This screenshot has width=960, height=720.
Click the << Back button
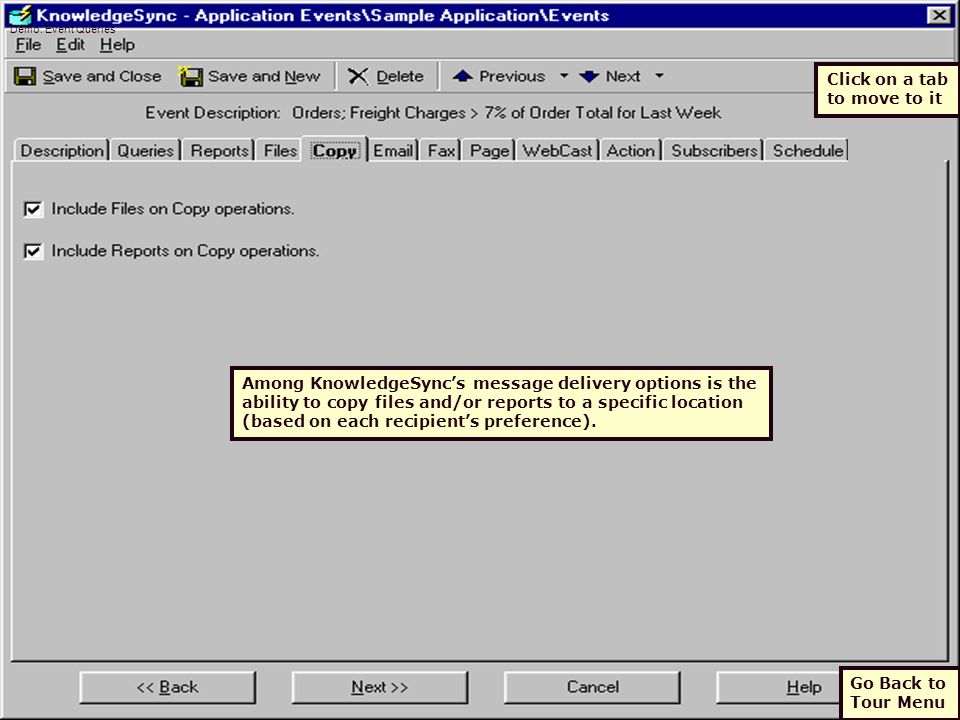point(168,687)
